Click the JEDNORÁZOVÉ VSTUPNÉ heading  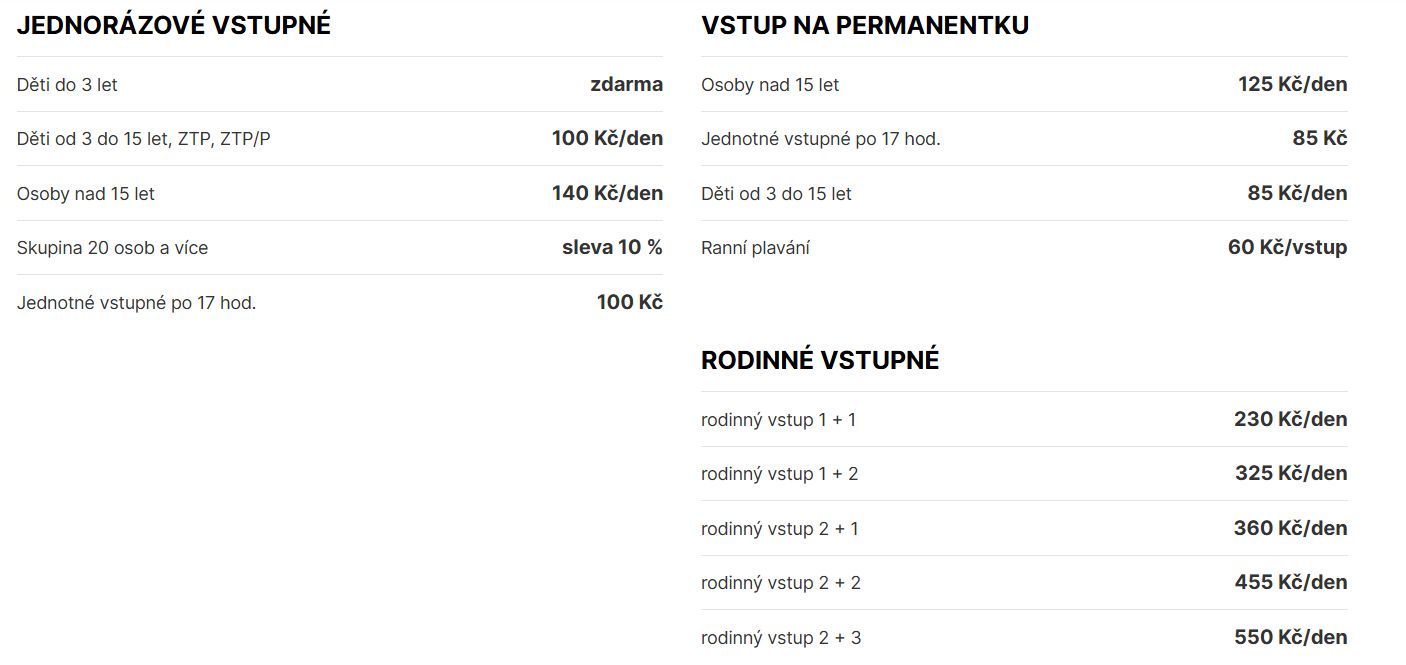click(173, 26)
